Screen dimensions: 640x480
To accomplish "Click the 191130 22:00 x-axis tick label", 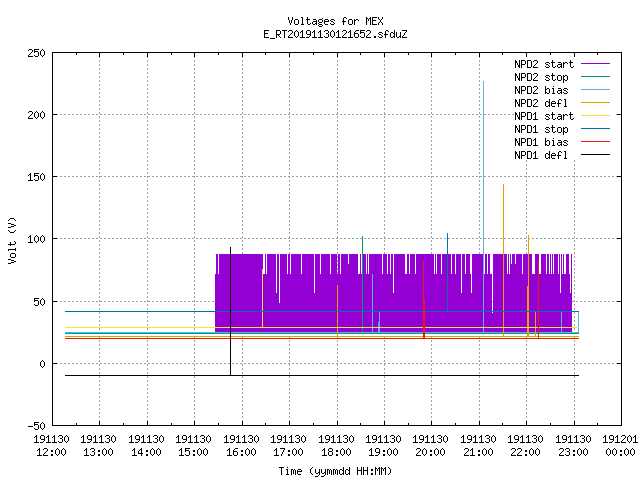I will [526, 446].
